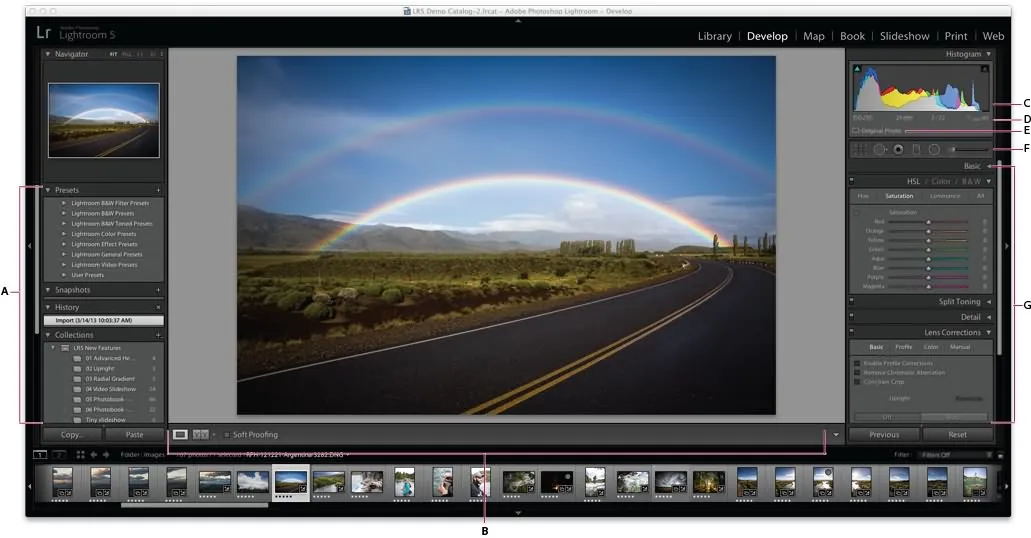Select the Spot Removal tool
This screenshot has width=1031, height=538.
[879, 149]
